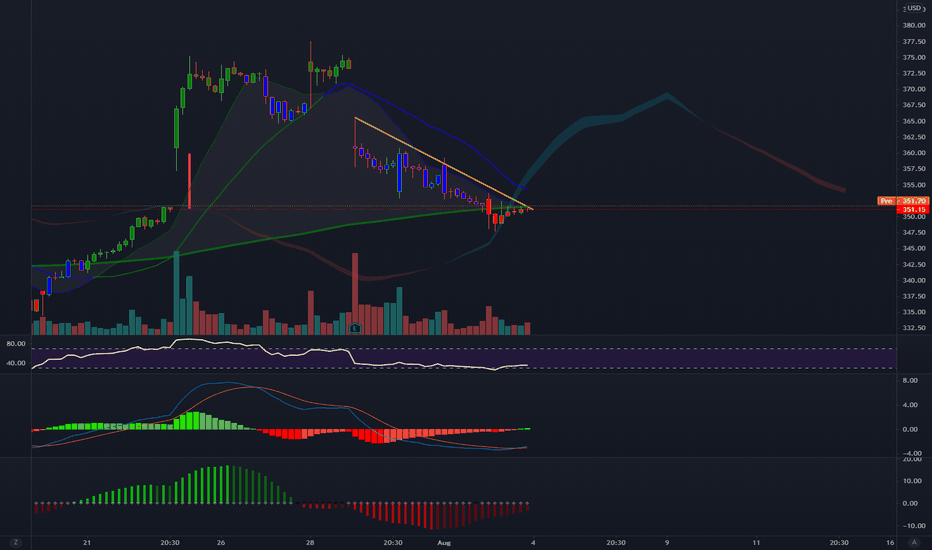Image resolution: width=932 pixels, height=550 pixels.
Task: Click the 370.00 price axis label
Action: point(914,89)
